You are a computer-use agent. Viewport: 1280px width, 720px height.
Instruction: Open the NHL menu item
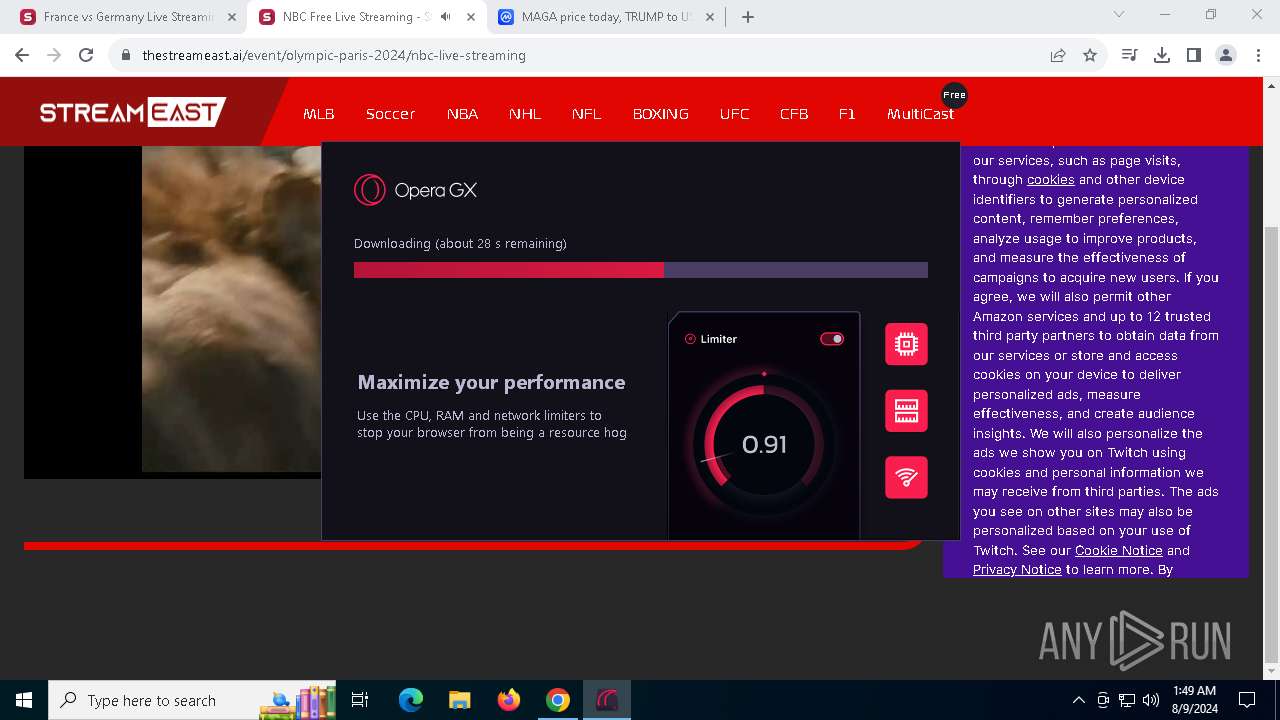tap(525, 114)
